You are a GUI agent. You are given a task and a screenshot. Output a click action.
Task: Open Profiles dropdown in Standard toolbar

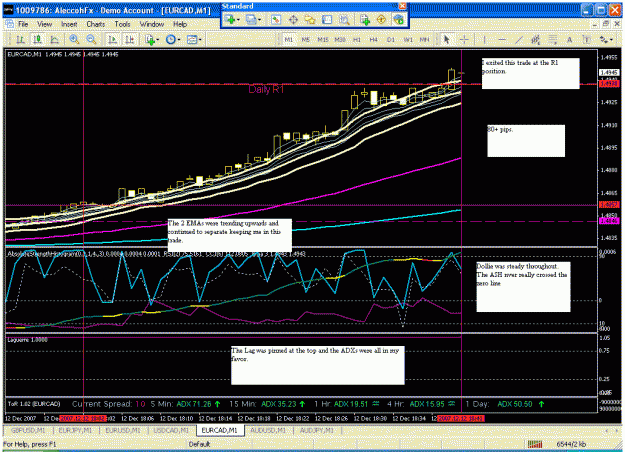pyautogui.click(x=254, y=20)
